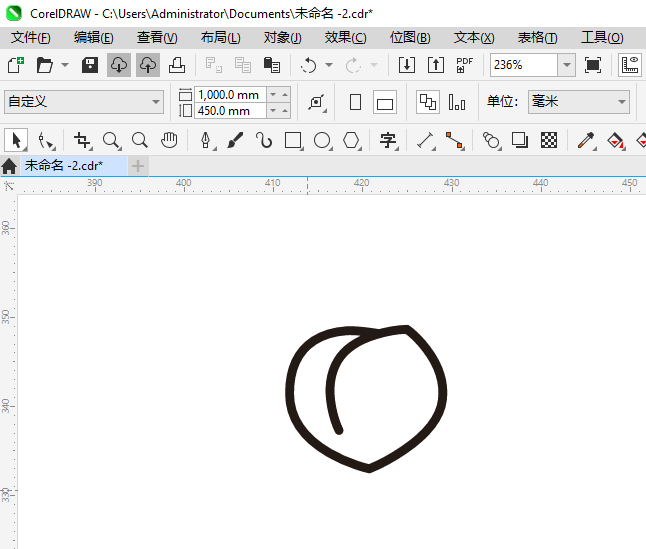
Task: Click the Paste clipboard icon
Action: (x=272, y=65)
